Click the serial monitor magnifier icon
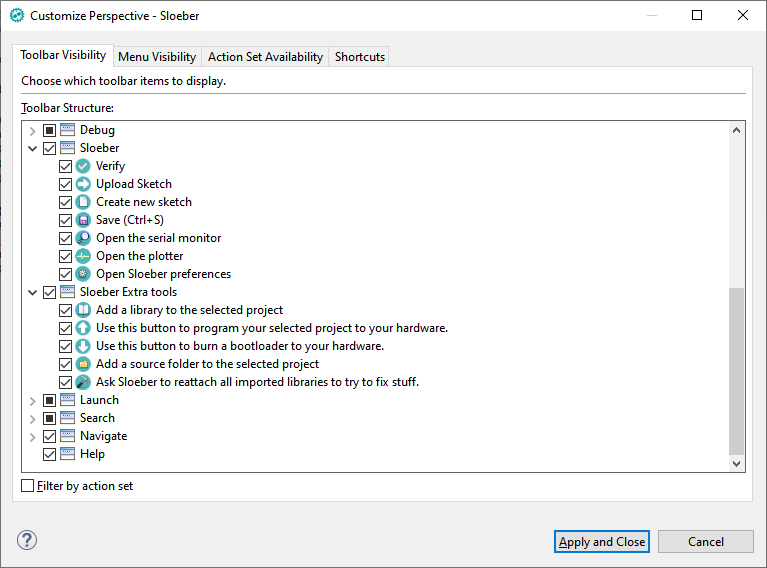The width and height of the screenshot is (767, 568). pos(83,238)
